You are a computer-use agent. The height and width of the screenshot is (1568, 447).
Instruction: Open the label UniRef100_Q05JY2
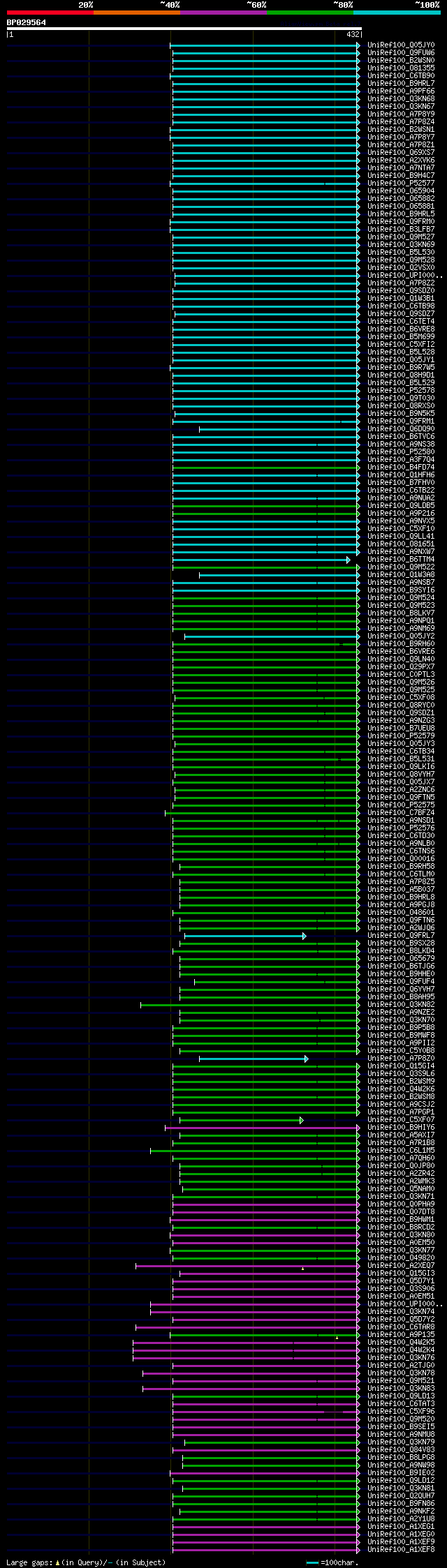click(x=401, y=636)
